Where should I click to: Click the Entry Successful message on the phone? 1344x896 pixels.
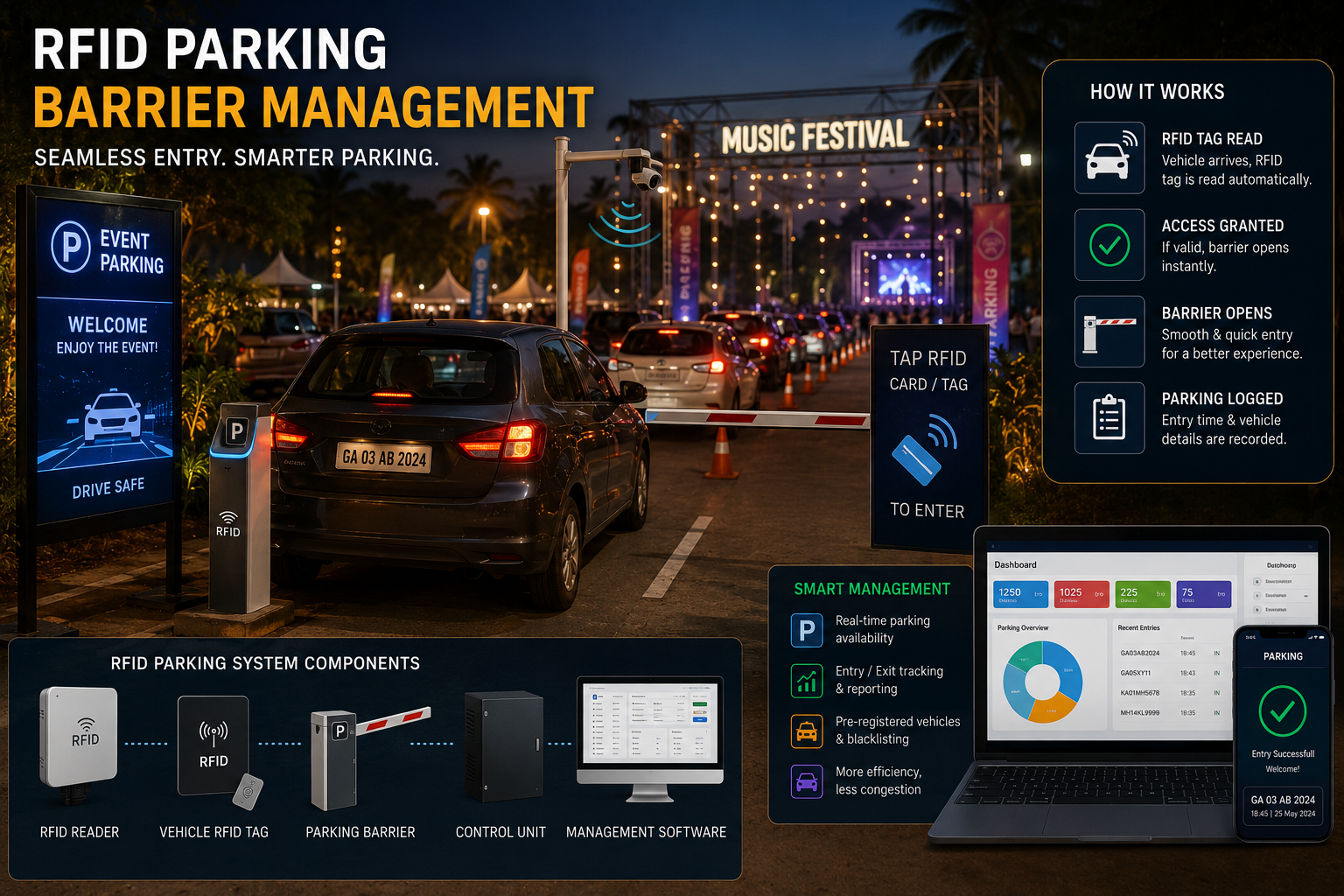[x=1283, y=753]
